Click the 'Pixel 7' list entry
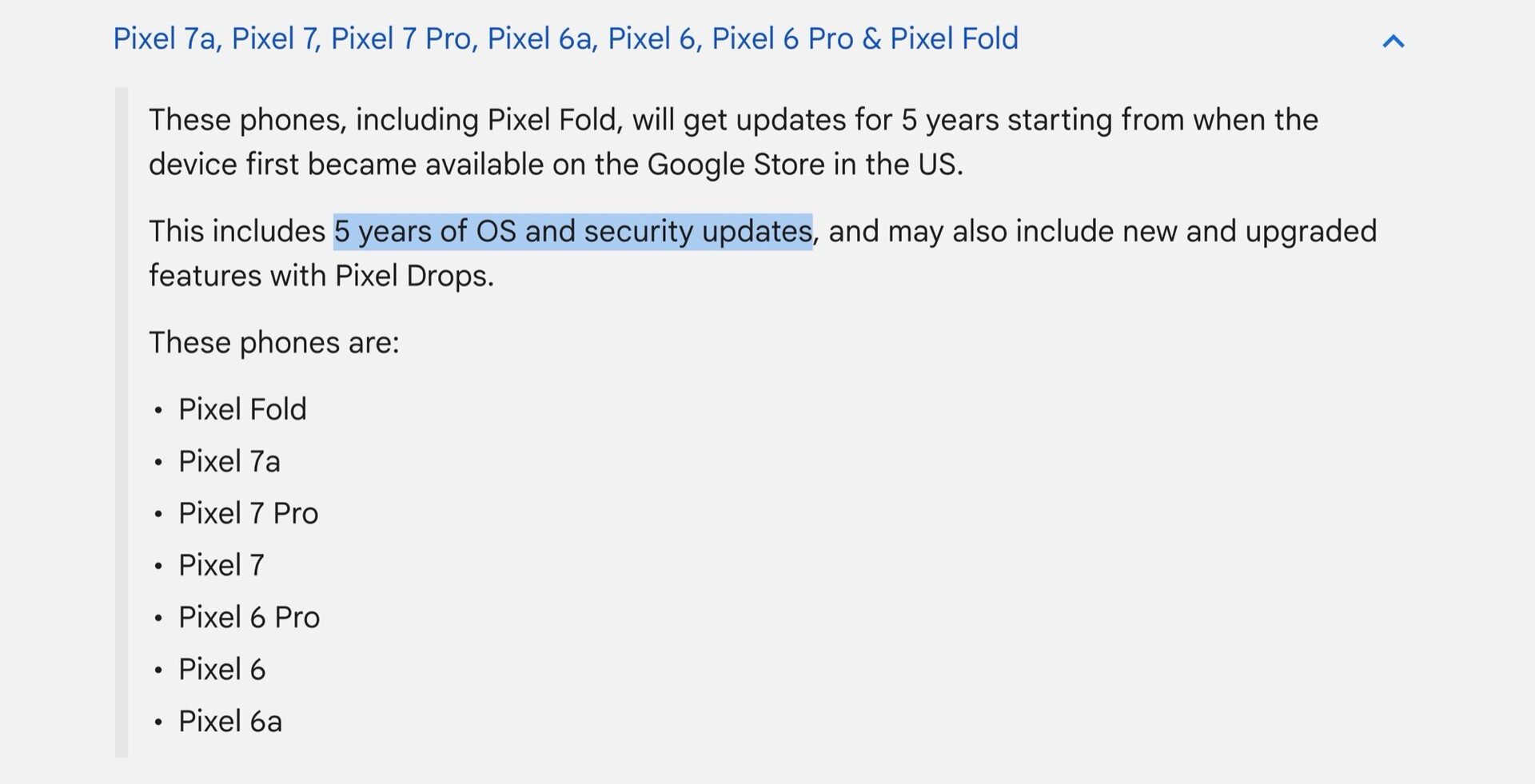 coord(221,565)
